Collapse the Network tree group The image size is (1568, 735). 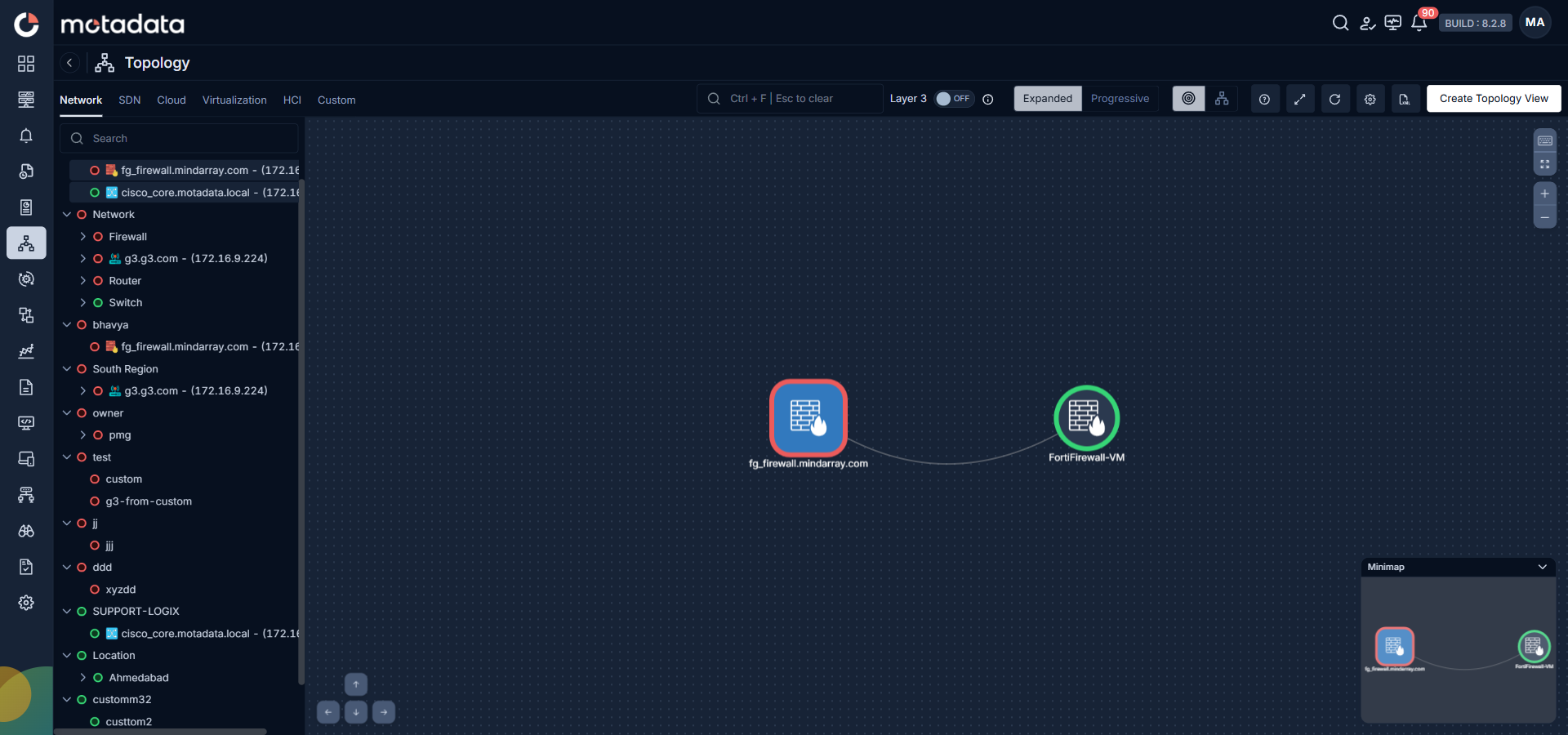[67, 215]
